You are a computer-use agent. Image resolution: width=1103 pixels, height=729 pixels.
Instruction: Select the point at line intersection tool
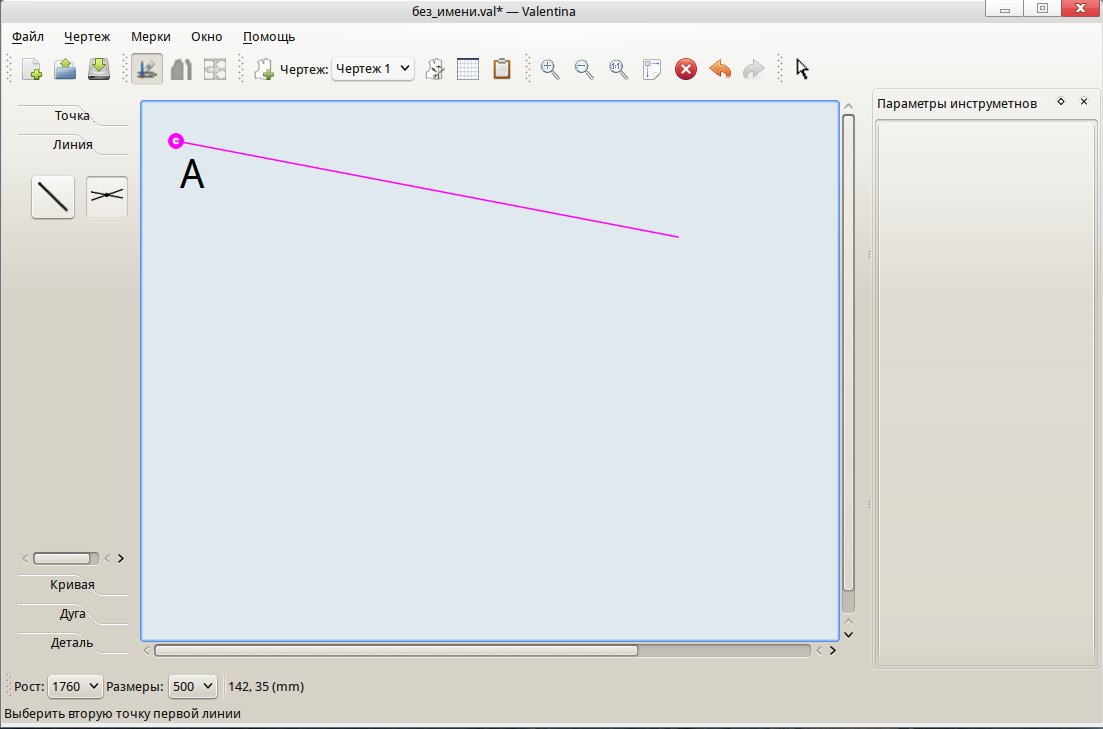107,197
